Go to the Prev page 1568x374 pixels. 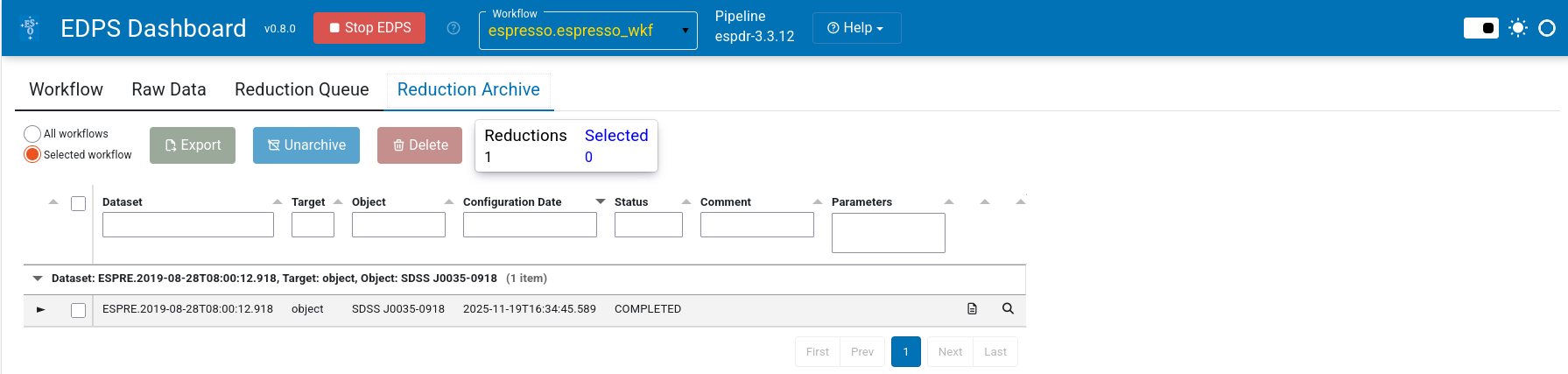862,352
